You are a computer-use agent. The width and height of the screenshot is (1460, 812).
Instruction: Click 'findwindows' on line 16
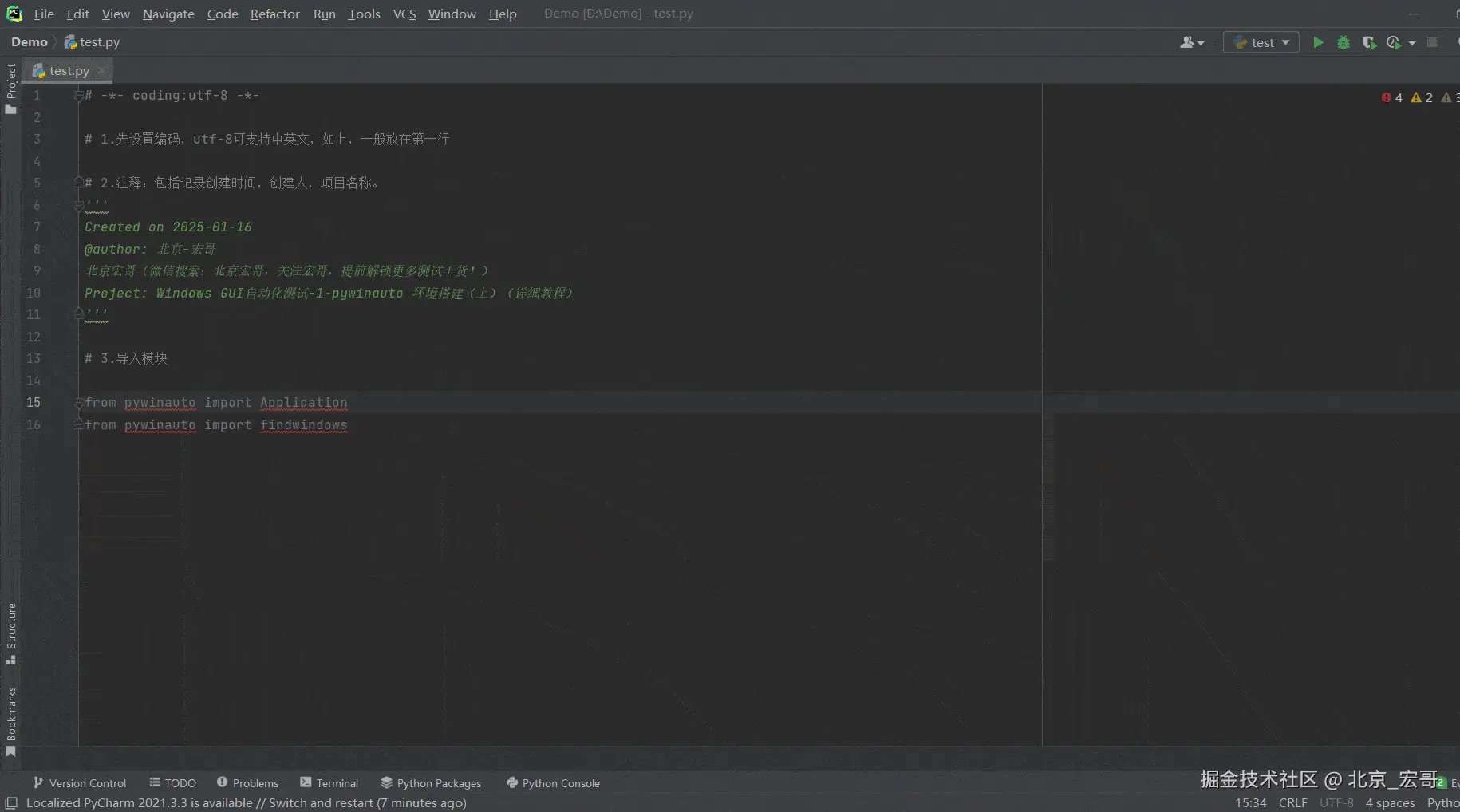coord(304,425)
